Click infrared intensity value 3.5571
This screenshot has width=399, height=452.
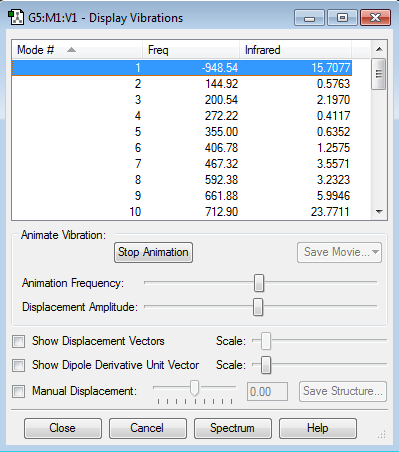333,164
